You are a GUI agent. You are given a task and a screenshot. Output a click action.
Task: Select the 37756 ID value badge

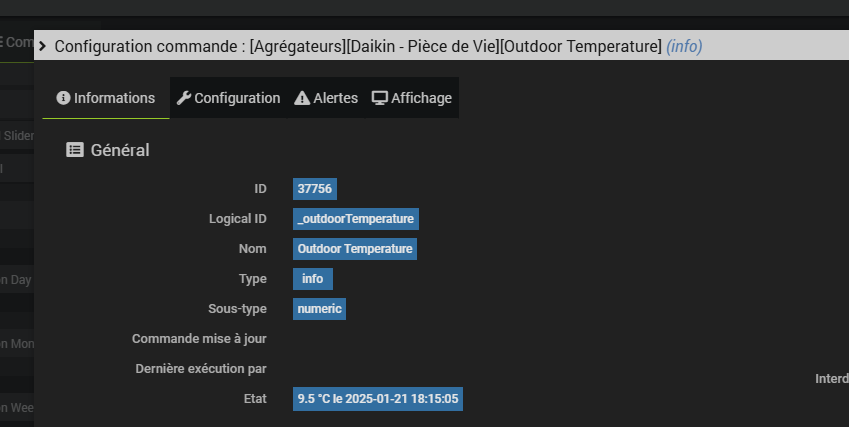click(315, 188)
